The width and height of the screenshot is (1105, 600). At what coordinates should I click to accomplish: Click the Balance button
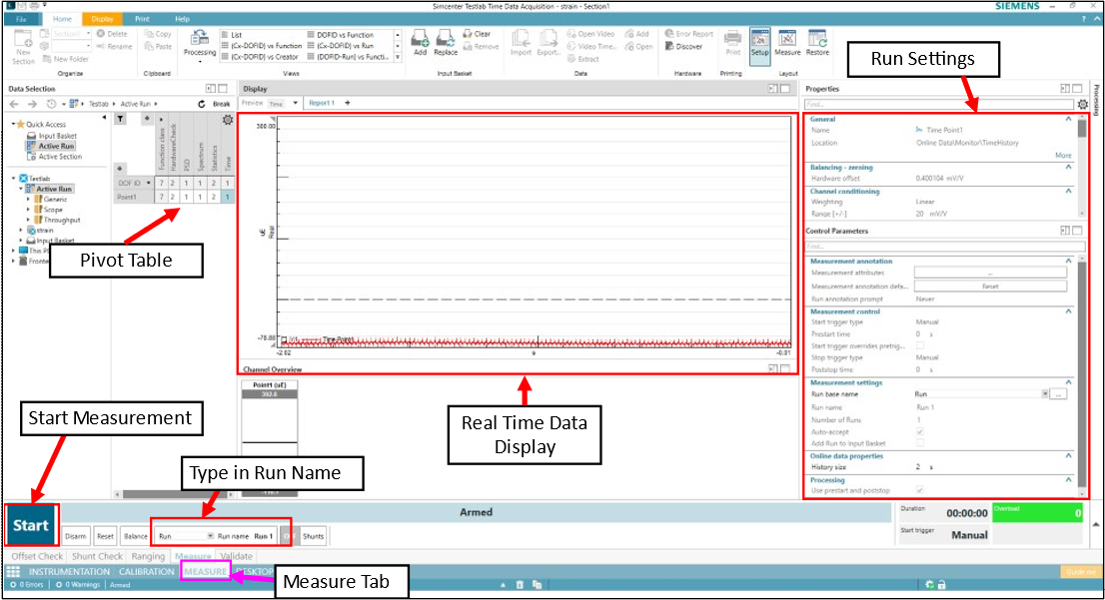[135, 536]
